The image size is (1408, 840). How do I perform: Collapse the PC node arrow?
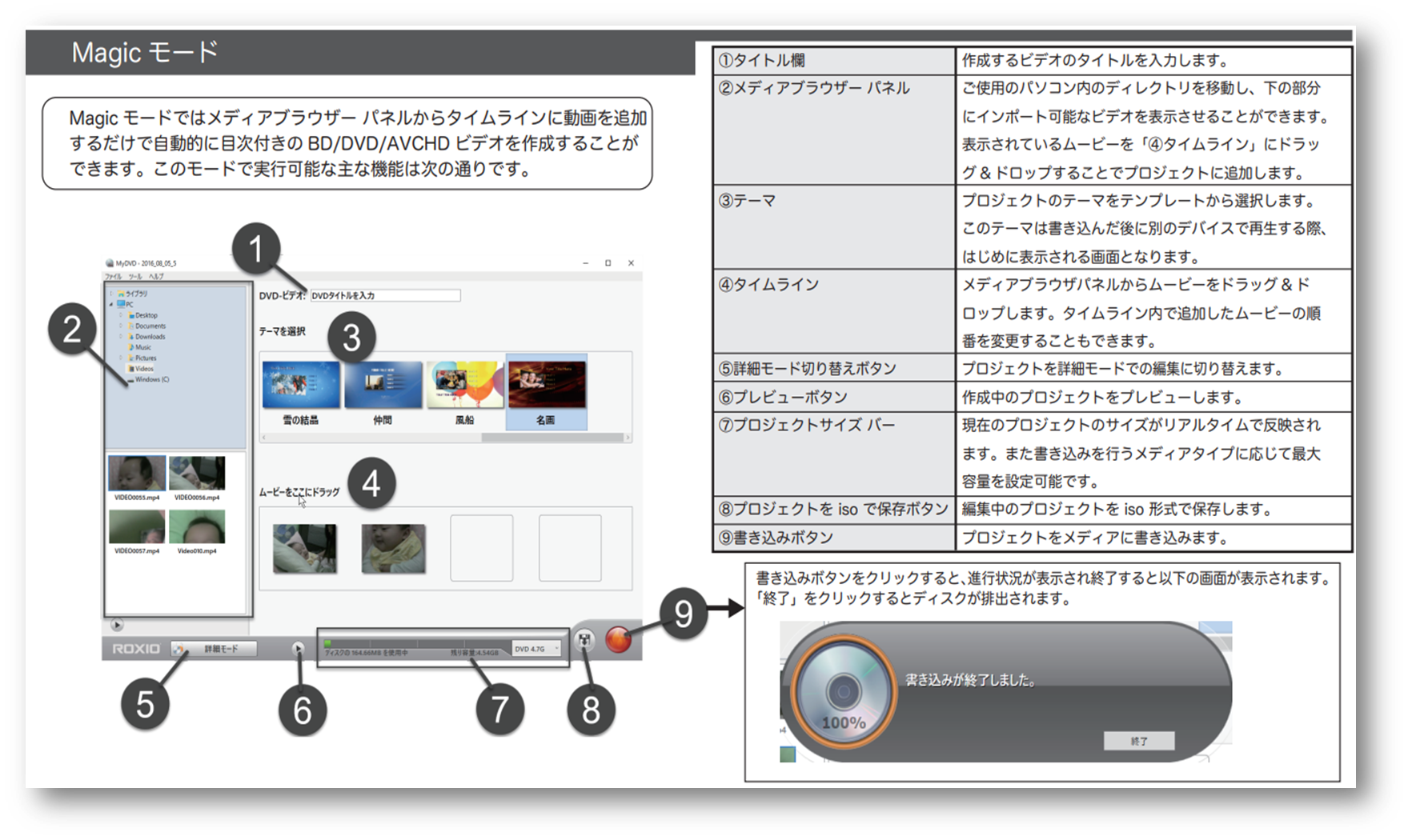[x=110, y=305]
